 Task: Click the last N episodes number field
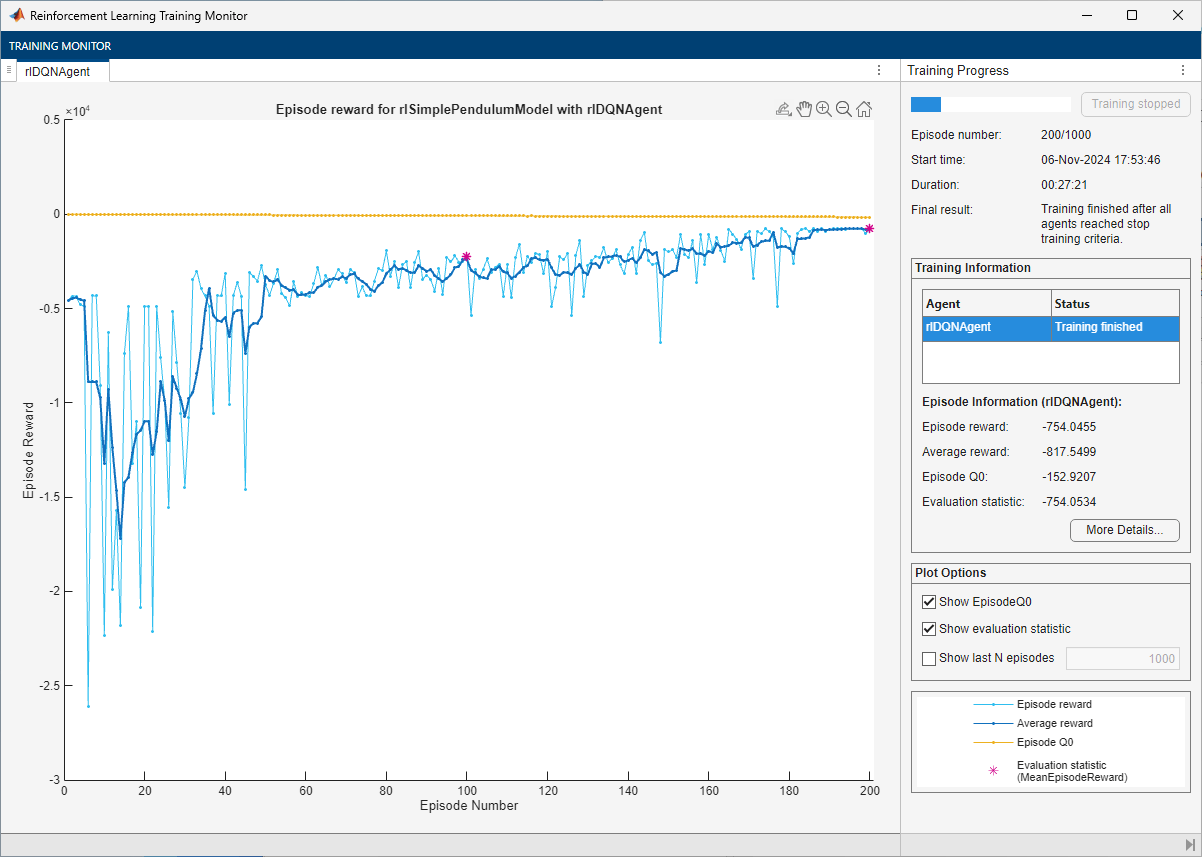click(1122, 658)
